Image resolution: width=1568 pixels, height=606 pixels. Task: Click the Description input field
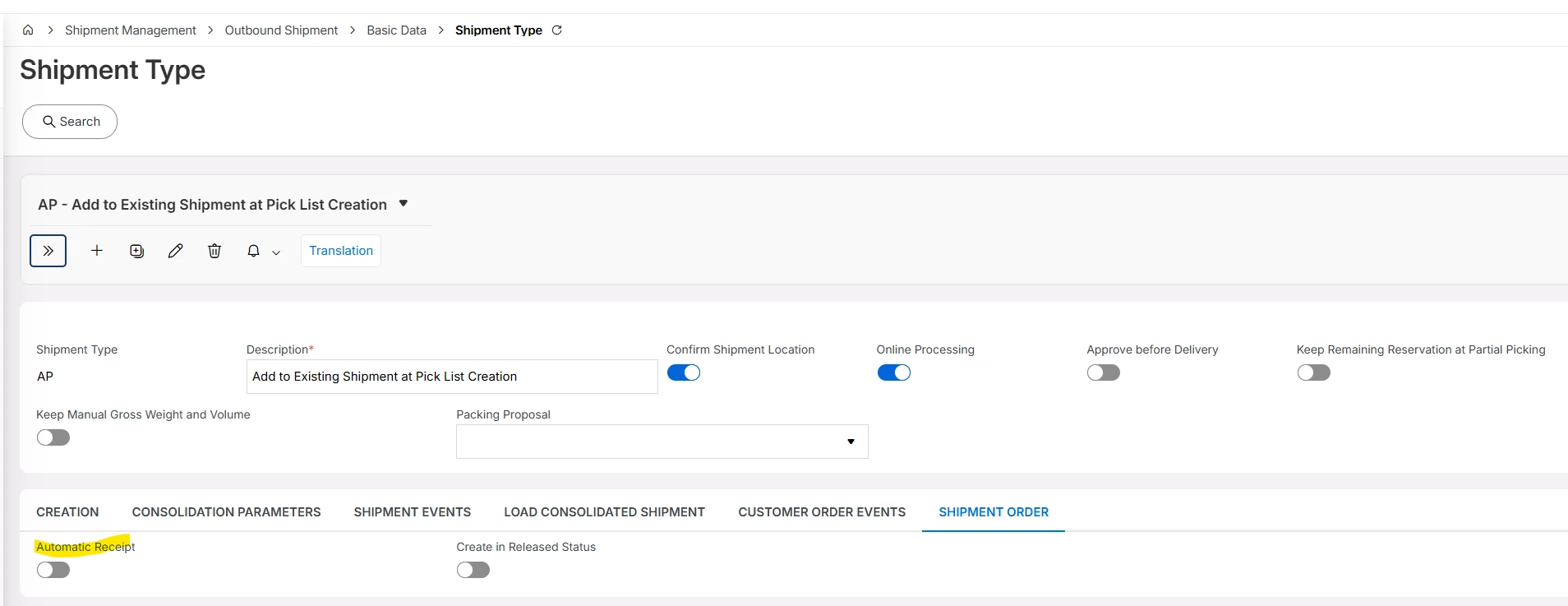[x=451, y=377]
